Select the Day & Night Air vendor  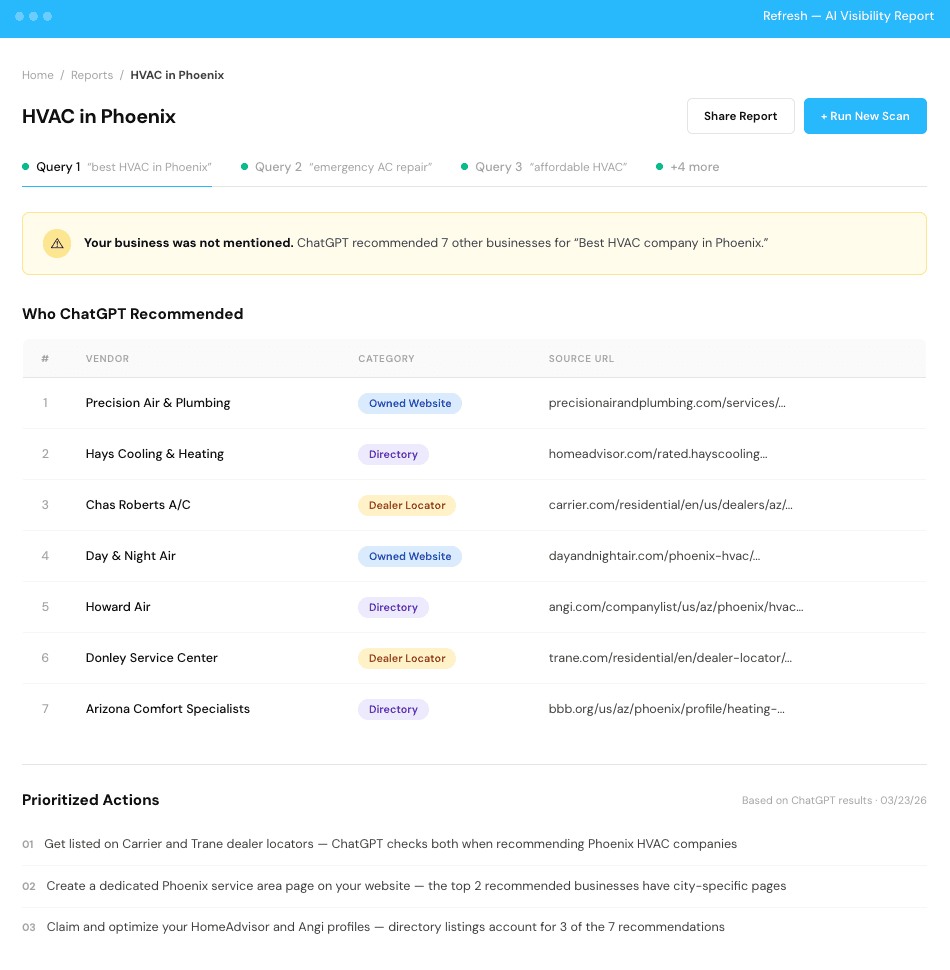tap(131, 556)
